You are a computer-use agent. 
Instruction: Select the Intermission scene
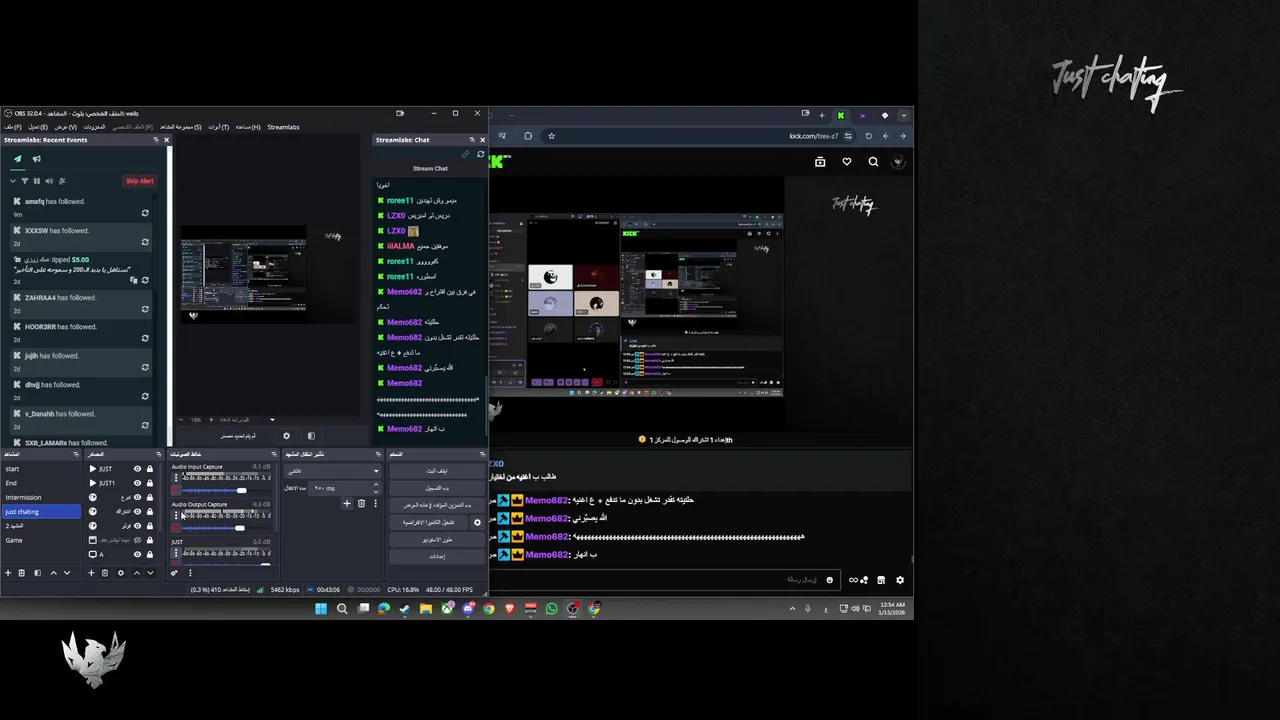coord(40,497)
